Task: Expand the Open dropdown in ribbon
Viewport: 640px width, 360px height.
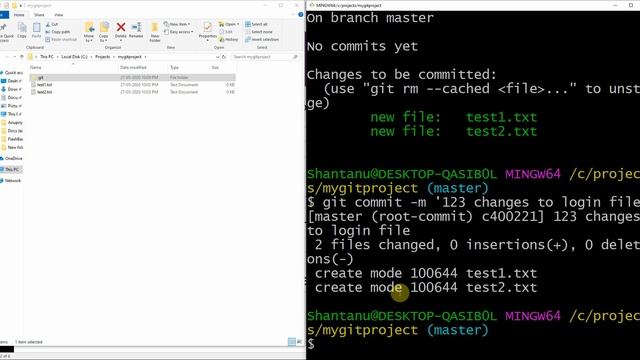Action: (x=229, y=24)
